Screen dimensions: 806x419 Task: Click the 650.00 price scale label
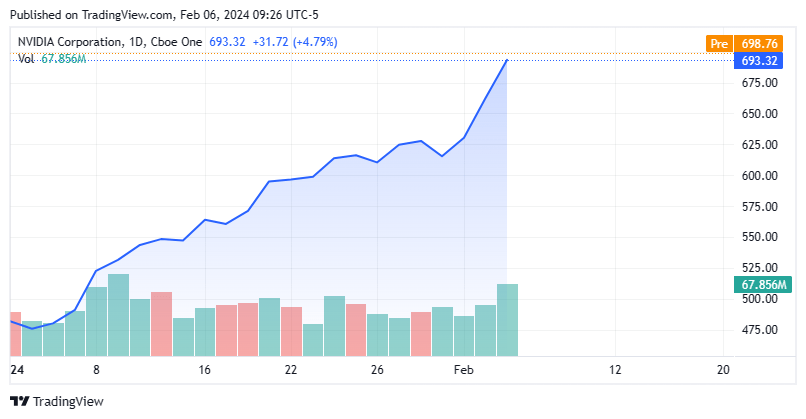click(760, 114)
